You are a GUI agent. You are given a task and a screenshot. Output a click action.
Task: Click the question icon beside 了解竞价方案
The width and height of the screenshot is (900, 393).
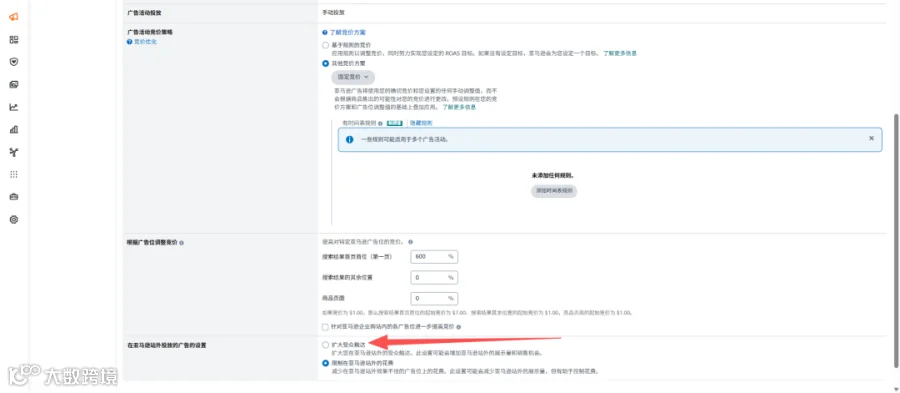pos(325,33)
